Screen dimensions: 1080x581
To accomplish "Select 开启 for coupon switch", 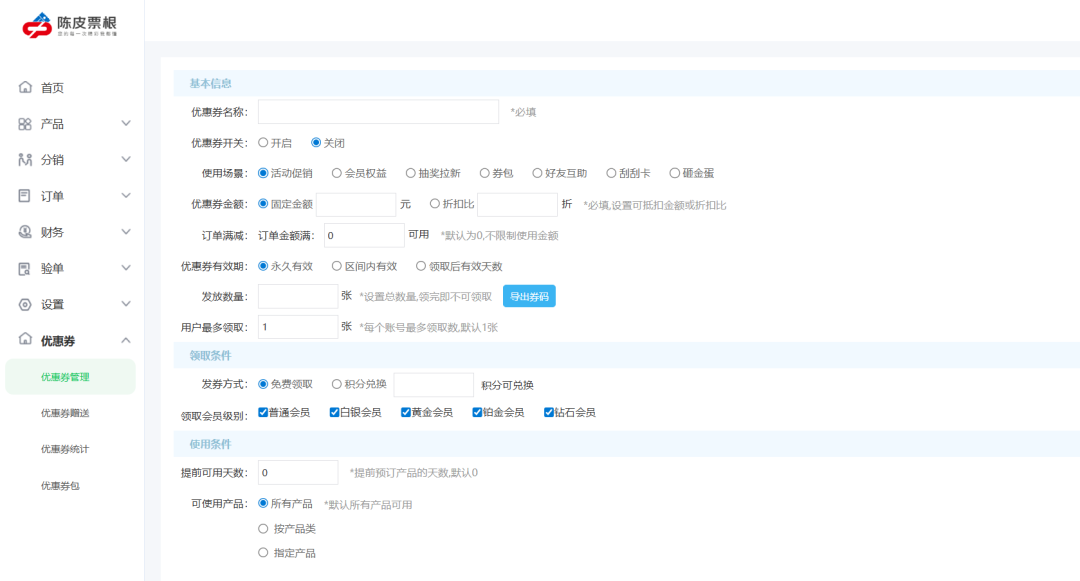I will tap(263, 142).
